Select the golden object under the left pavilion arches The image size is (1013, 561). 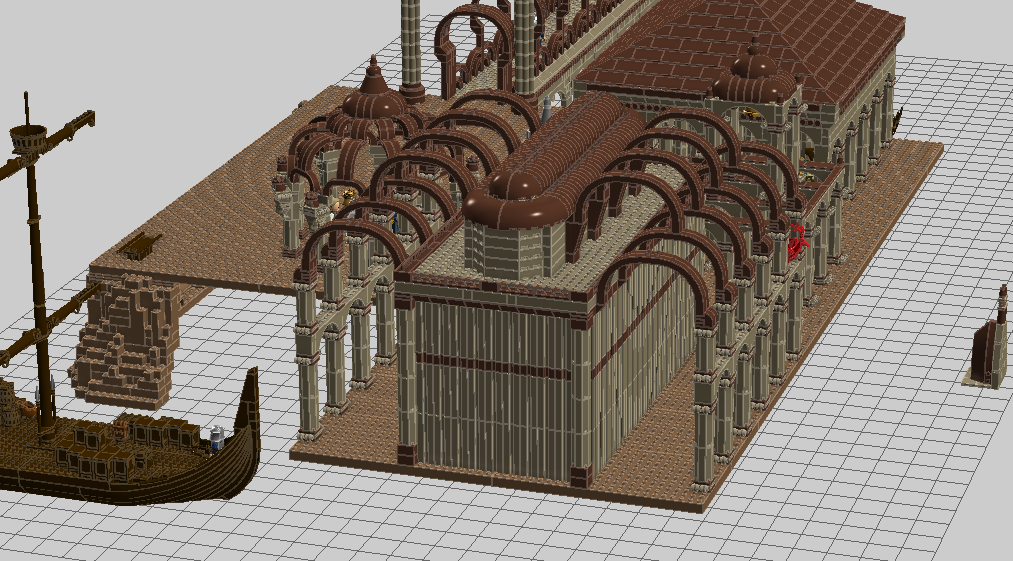click(349, 195)
